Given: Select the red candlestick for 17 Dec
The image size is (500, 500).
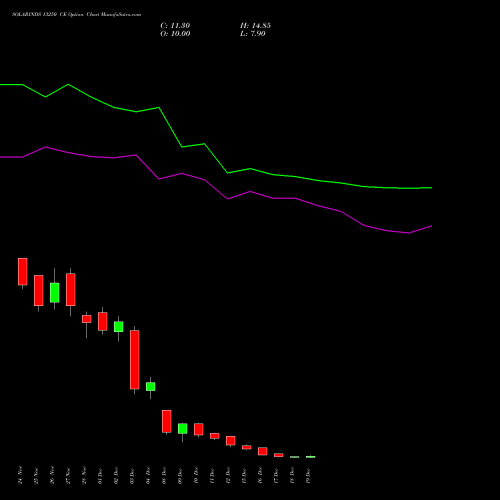Looking at the screenshot, I should [279, 455].
